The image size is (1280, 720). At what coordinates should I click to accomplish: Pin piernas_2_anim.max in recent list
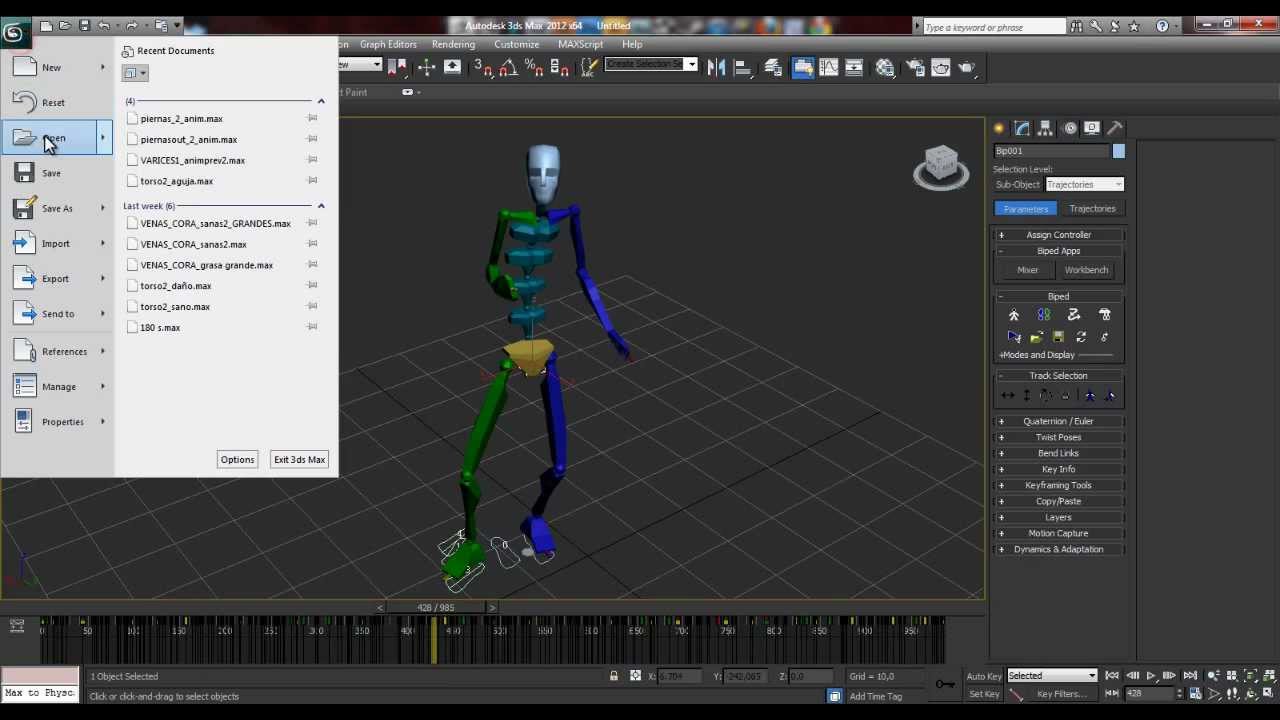pos(312,118)
